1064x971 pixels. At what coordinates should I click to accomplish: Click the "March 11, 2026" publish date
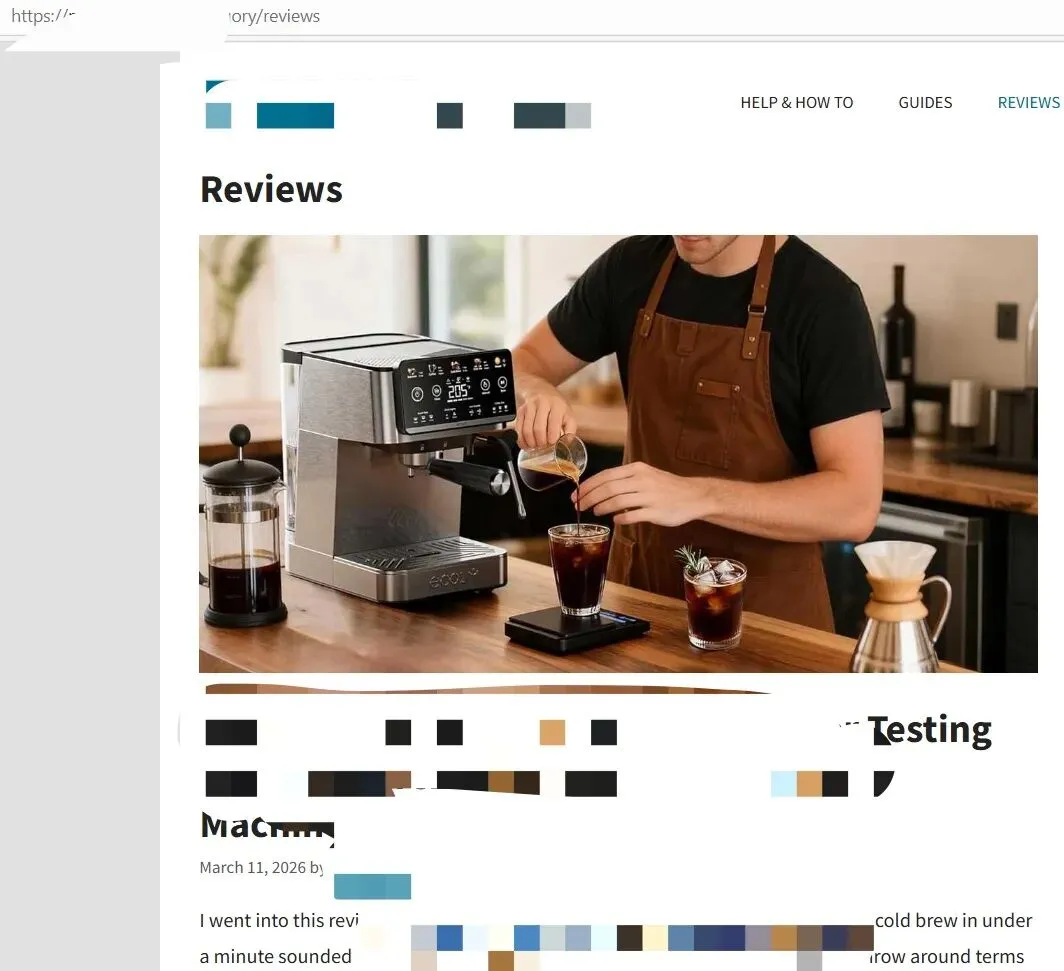(x=252, y=868)
